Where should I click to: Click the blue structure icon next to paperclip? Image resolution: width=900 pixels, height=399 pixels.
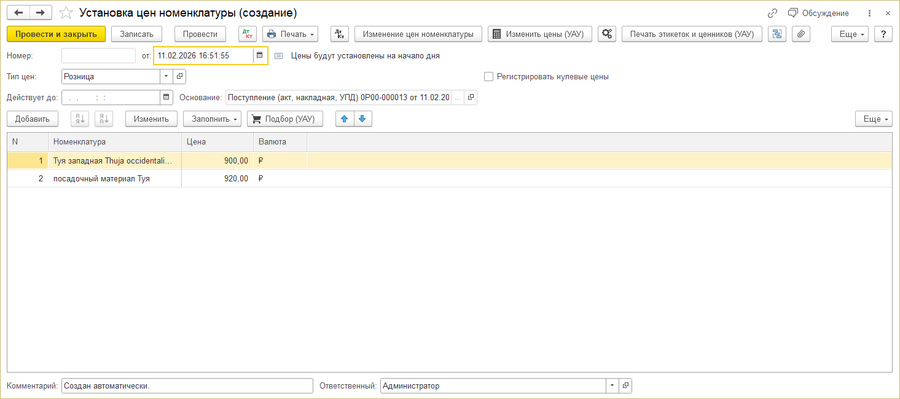tap(777, 34)
